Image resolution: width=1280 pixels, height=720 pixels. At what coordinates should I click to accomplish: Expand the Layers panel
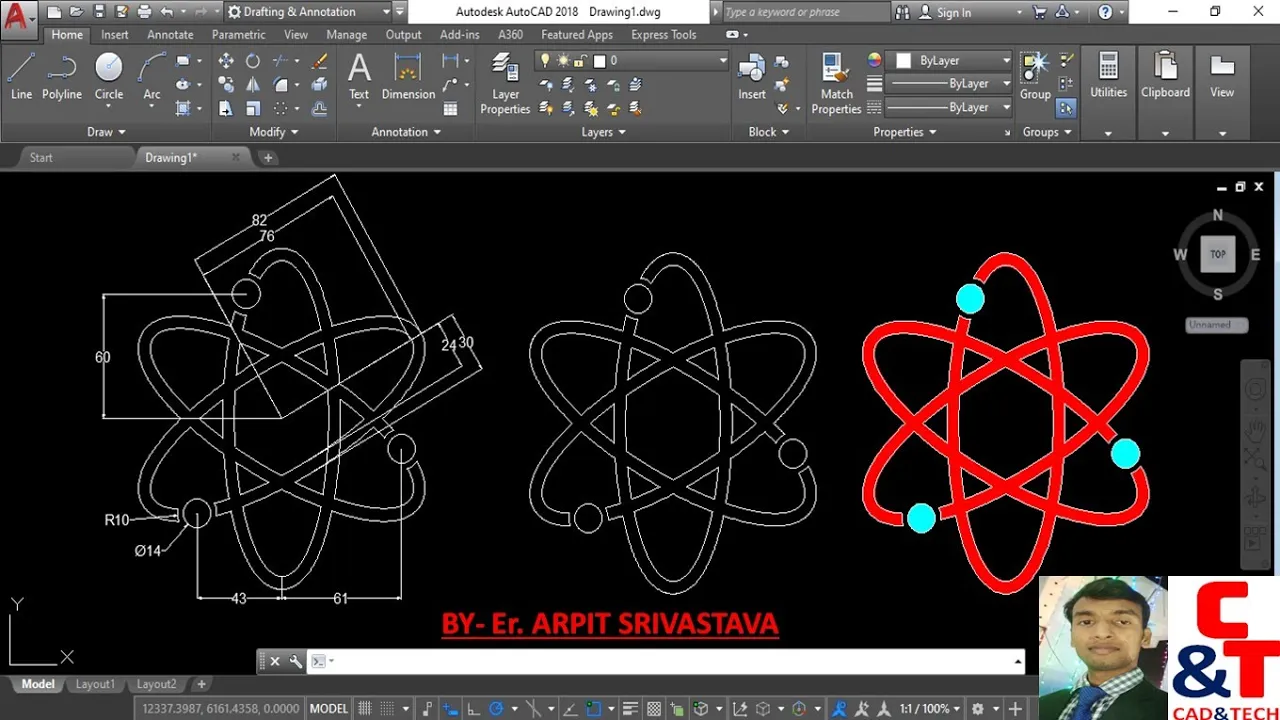click(604, 132)
